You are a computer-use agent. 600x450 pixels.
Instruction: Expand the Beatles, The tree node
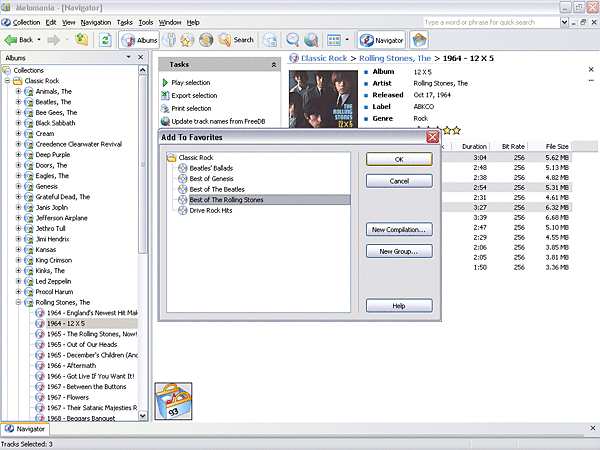click(18, 103)
